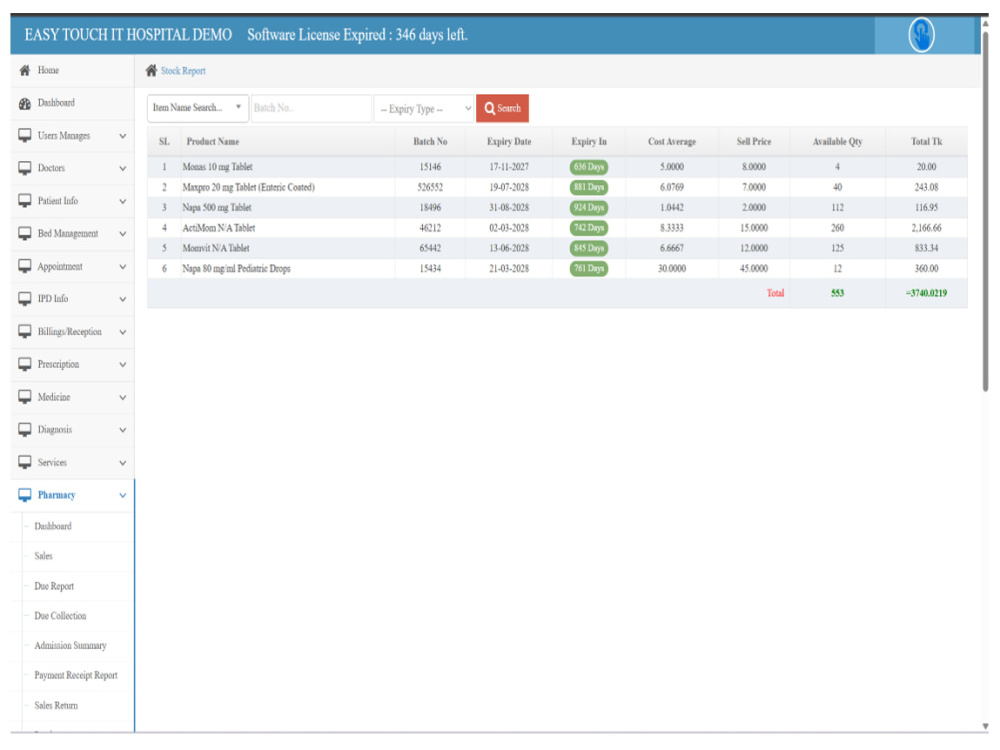Open the Payment Receipt Report item
Viewport: 1000px width, 750px height.
[76, 675]
